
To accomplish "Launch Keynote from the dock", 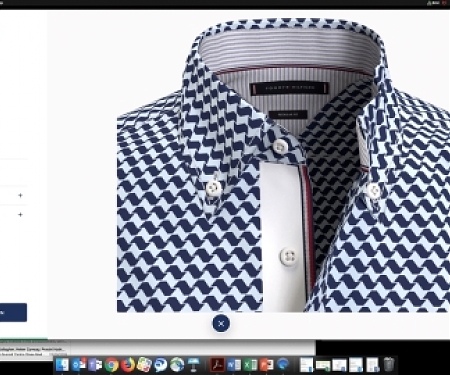I will (193, 365).
